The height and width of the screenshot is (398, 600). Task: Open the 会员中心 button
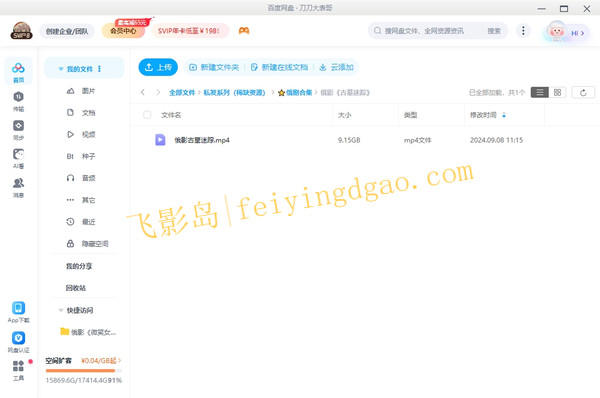[x=123, y=31]
